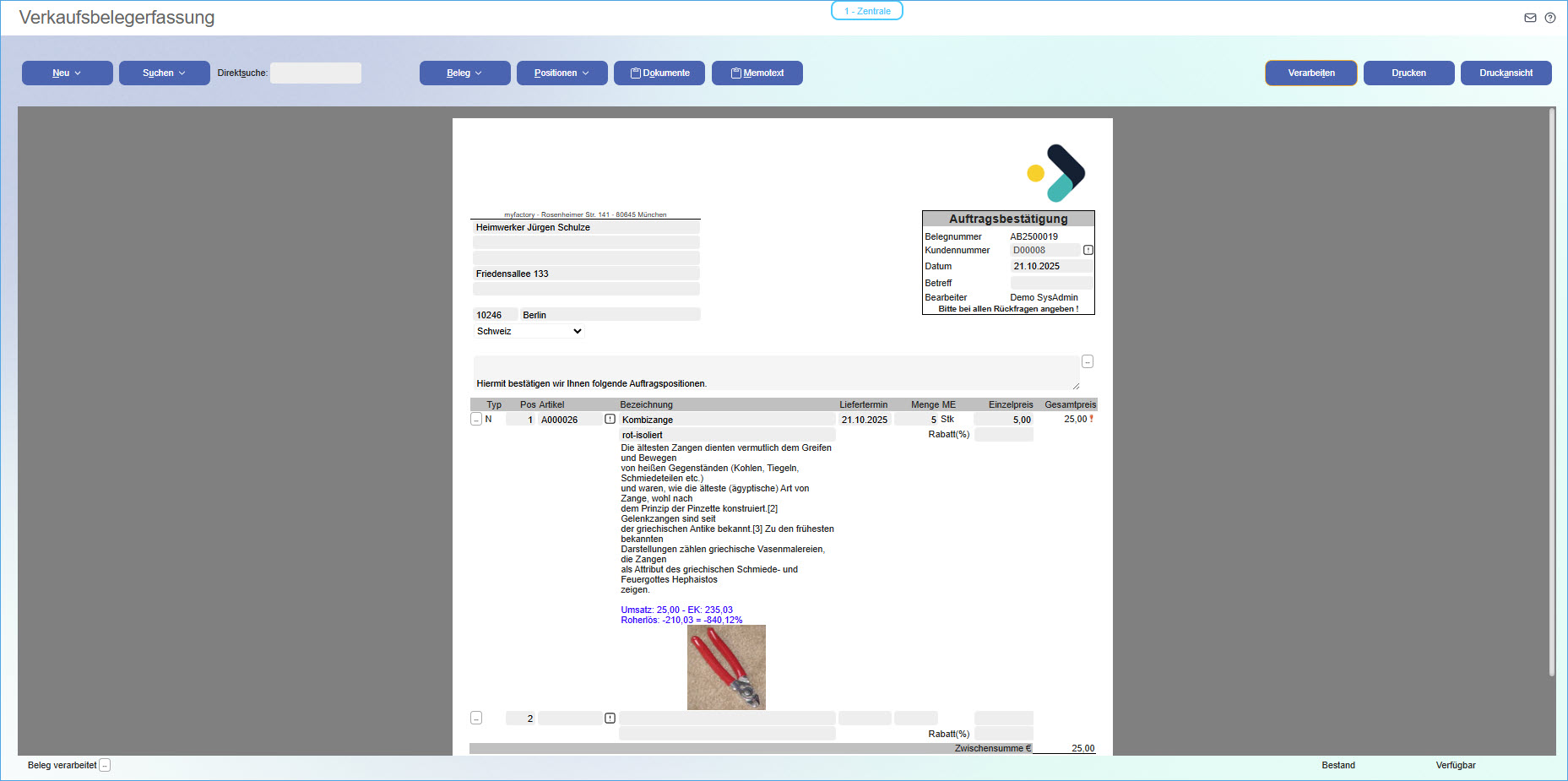Open the mail envelope icon
Image resolution: width=1568 pixels, height=781 pixels.
tap(1530, 18)
